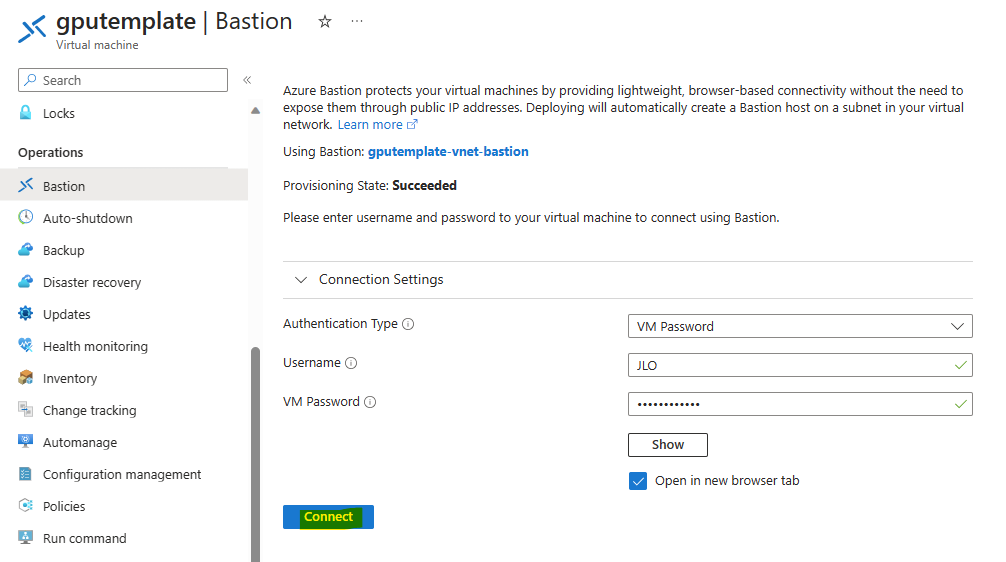Open the gputemplate-vnet-bastion link
Screen dimensions: 1006x562
click(448, 151)
